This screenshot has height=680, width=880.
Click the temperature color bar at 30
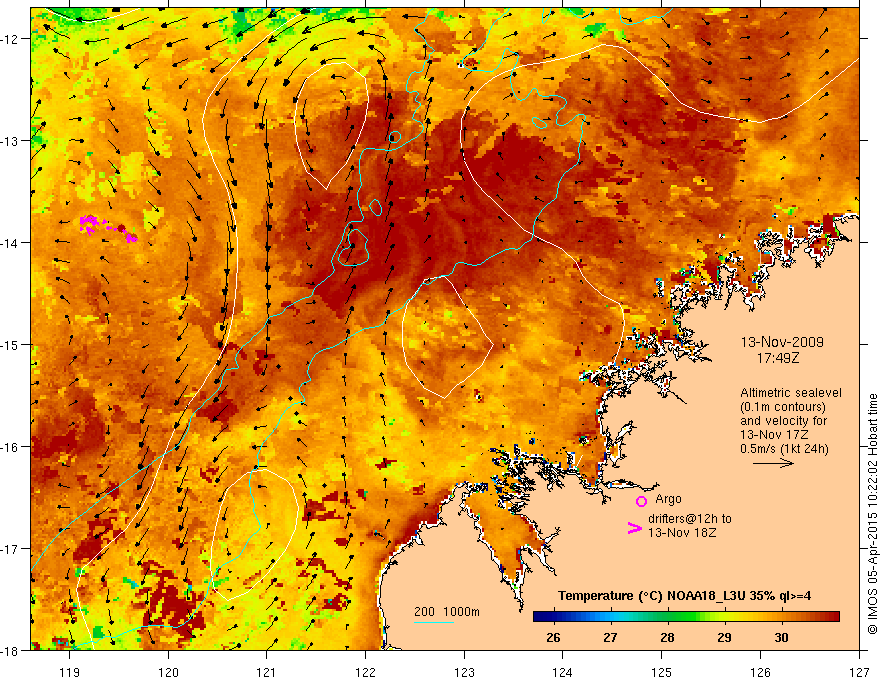click(781, 617)
